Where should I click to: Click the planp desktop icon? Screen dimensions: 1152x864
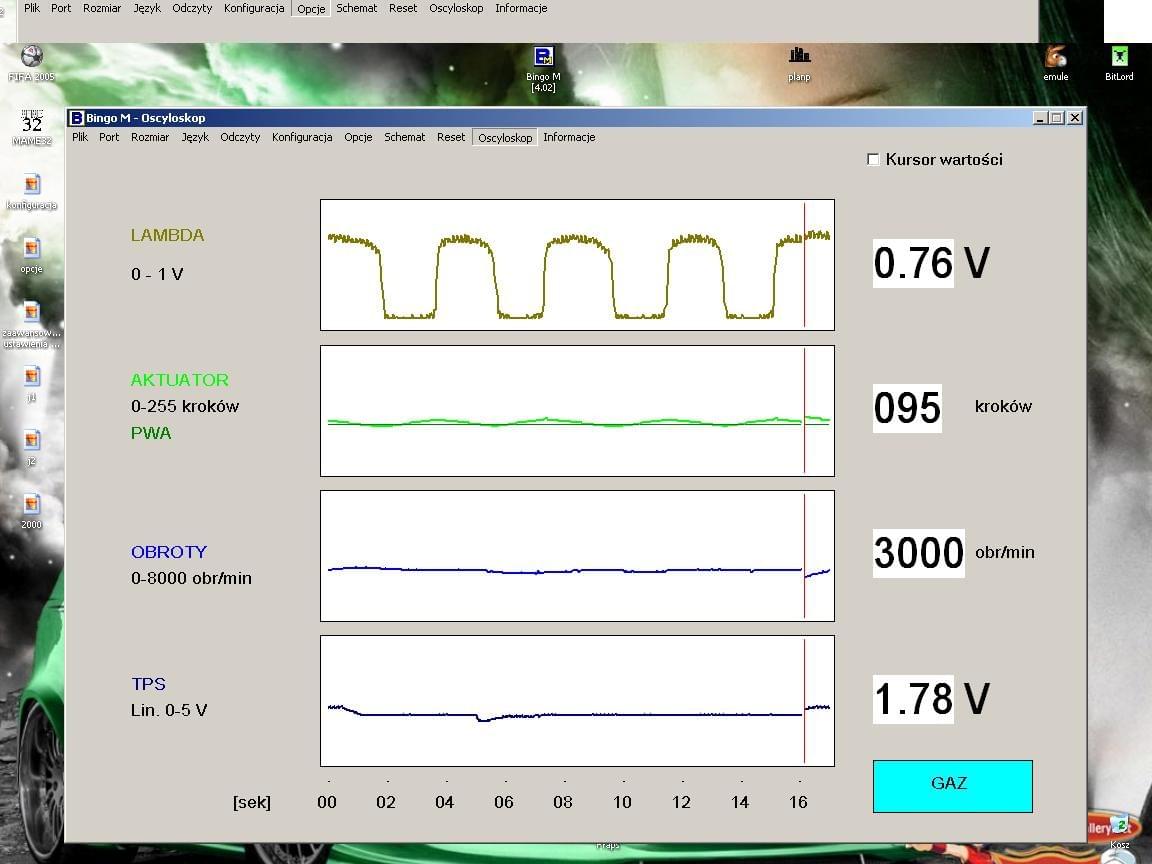[799, 57]
